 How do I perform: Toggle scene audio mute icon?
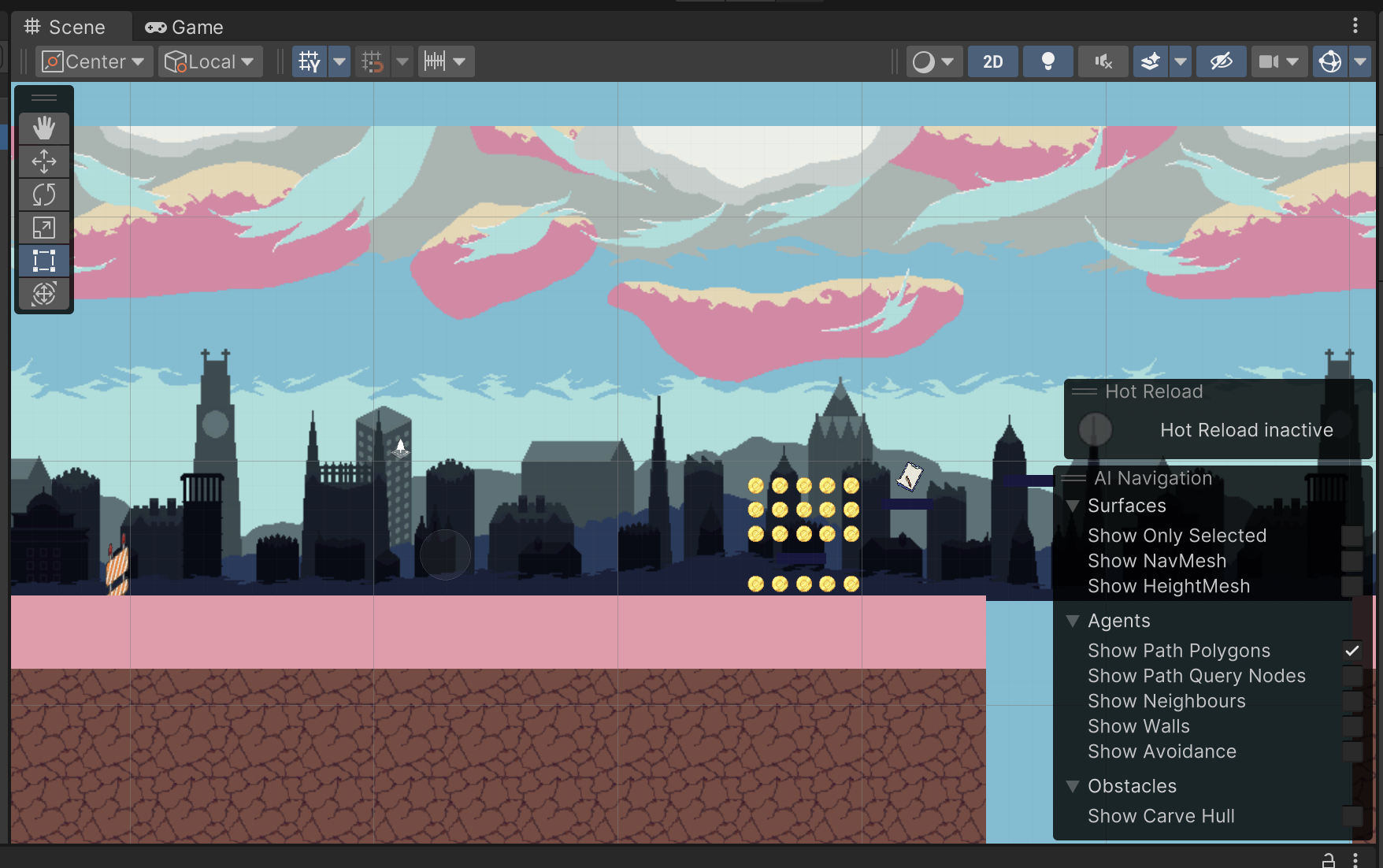click(x=1103, y=61)
